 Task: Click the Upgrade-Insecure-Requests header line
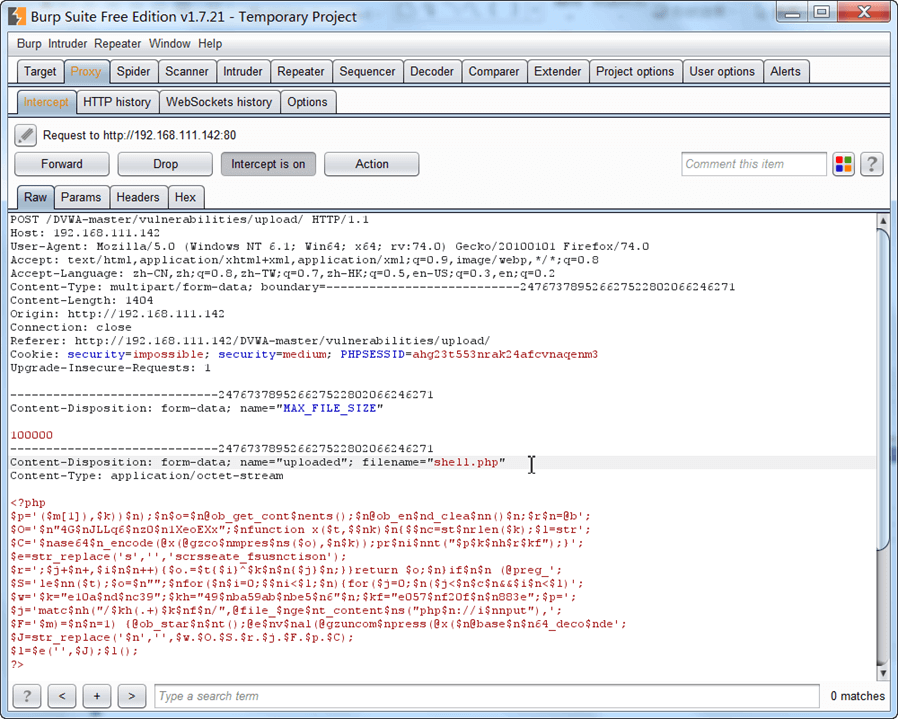coord(111,368)
